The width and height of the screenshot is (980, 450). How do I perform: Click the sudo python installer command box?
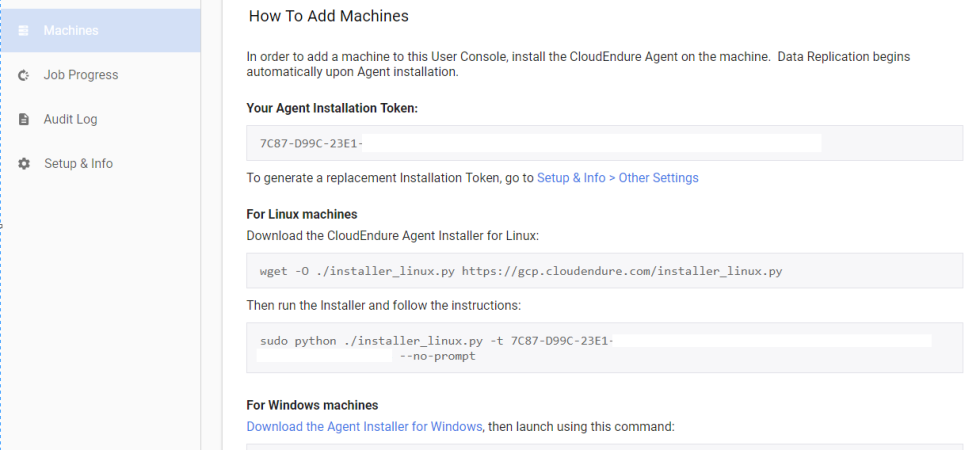(x=604, y=348)
